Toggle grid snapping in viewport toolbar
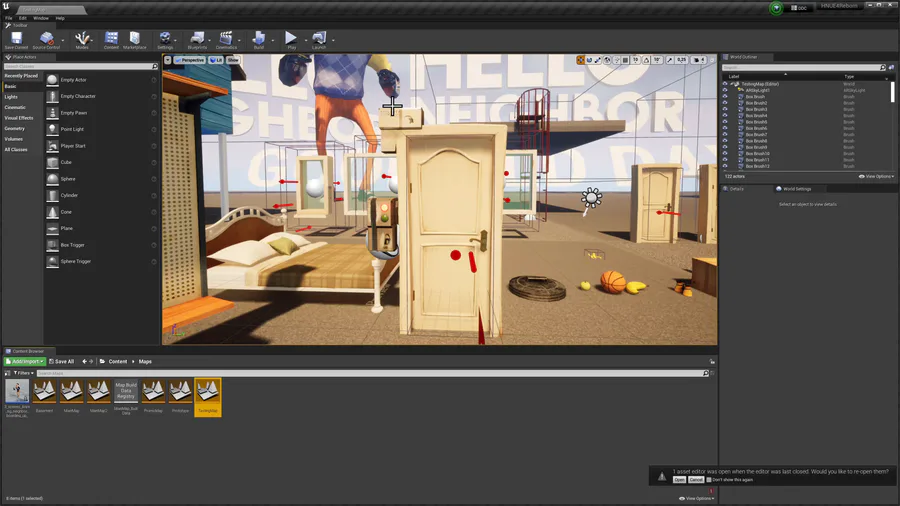 [626, 60]
